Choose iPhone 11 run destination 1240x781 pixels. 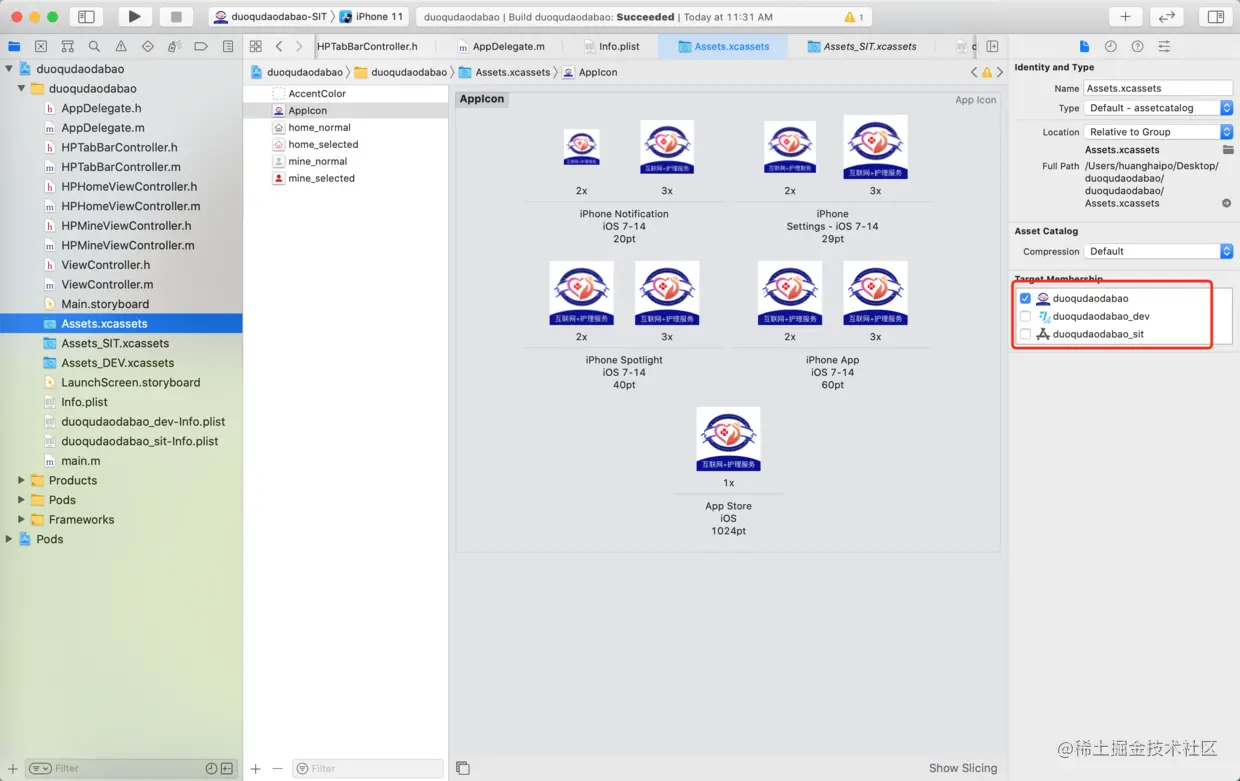click(371, 17)
